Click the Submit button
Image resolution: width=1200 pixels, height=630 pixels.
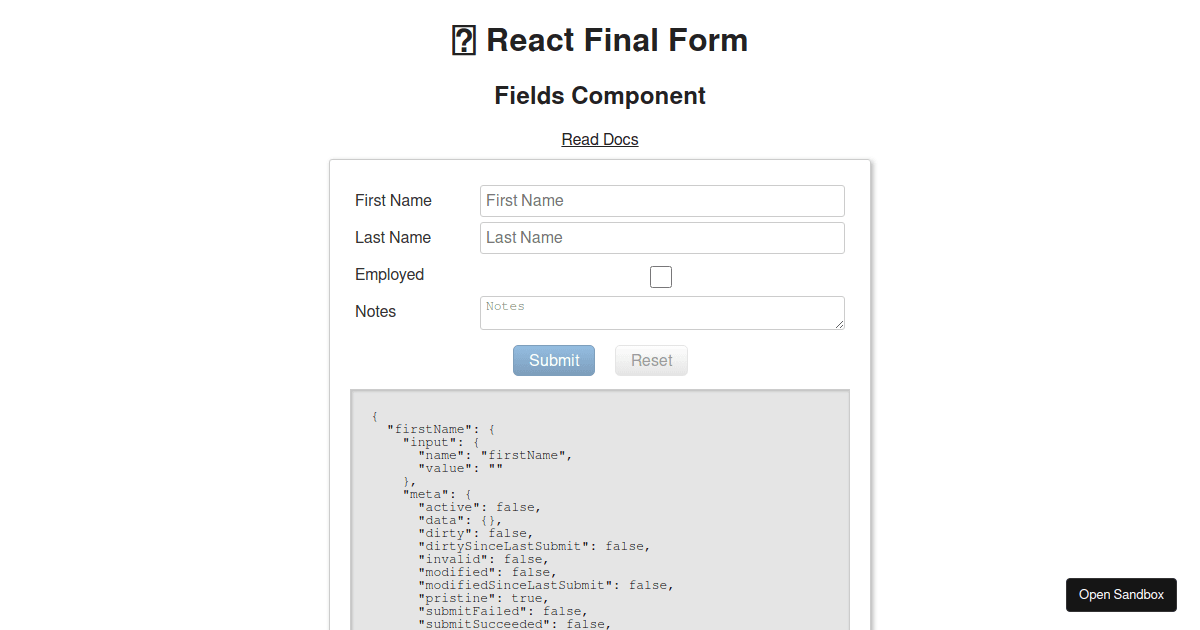pyautogui.click(x=553, y=360)
